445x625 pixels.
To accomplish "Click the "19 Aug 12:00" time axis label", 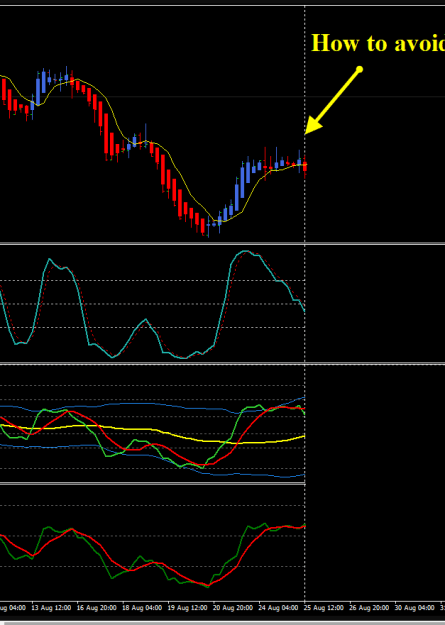I will 188,608.
